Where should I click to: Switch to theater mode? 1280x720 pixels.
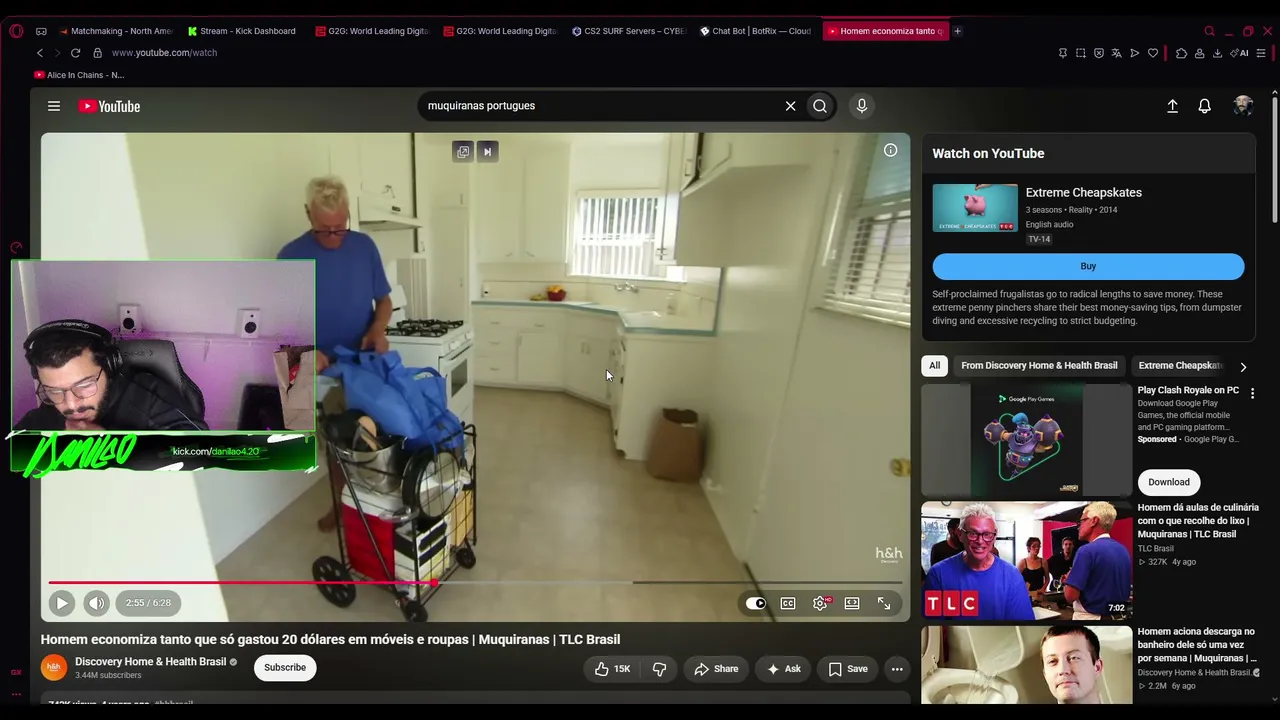pos(852,603)
